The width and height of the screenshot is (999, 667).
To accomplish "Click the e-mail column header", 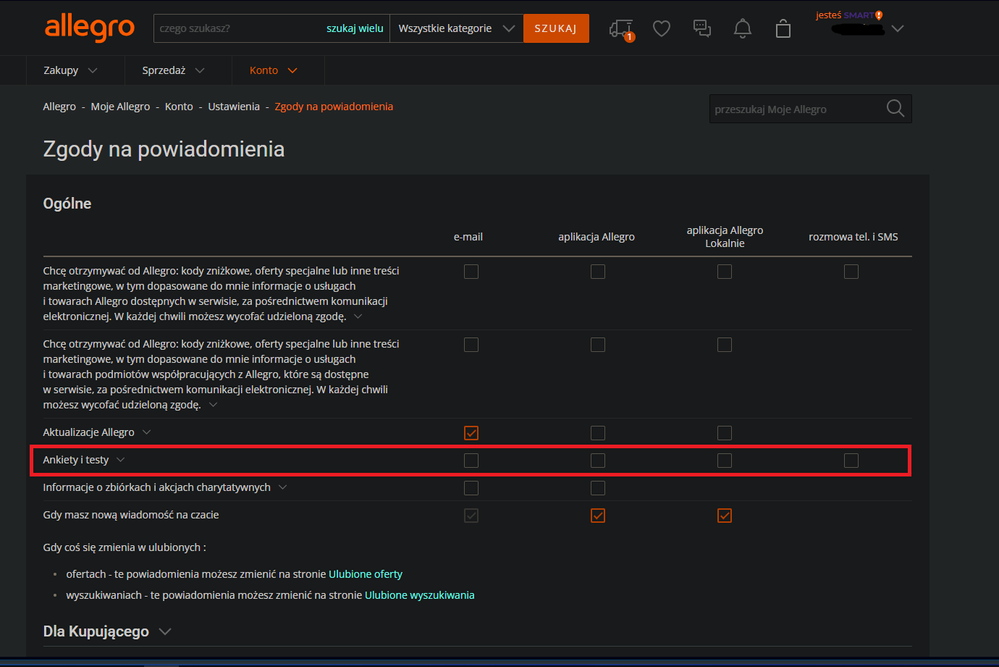I will [468, 237].
